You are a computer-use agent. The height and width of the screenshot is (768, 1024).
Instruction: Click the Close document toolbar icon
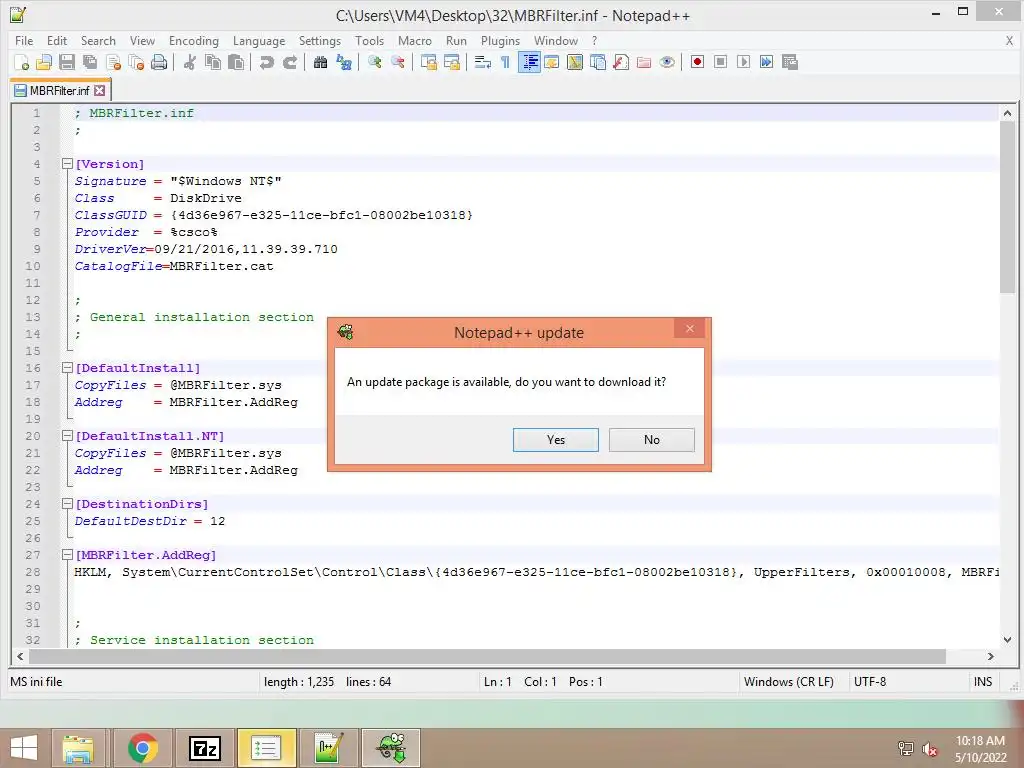point(113,62)
